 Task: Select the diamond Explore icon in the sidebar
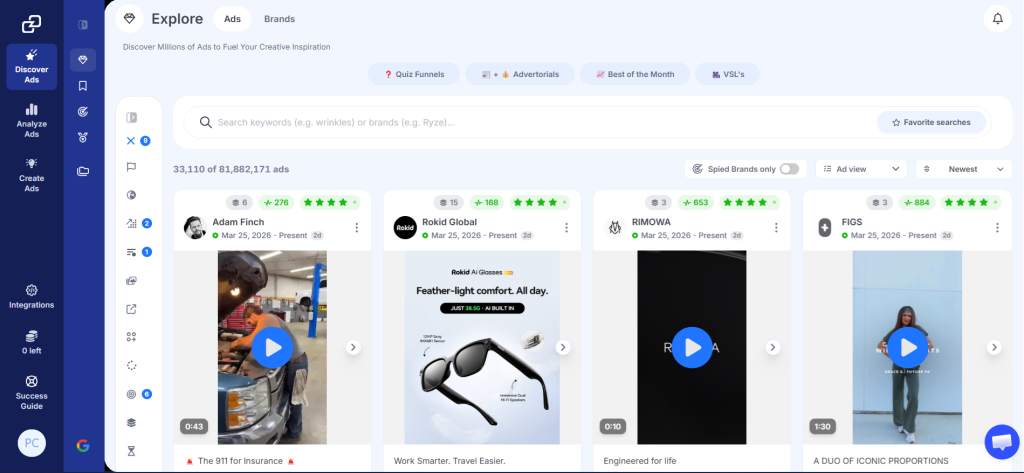83,60
